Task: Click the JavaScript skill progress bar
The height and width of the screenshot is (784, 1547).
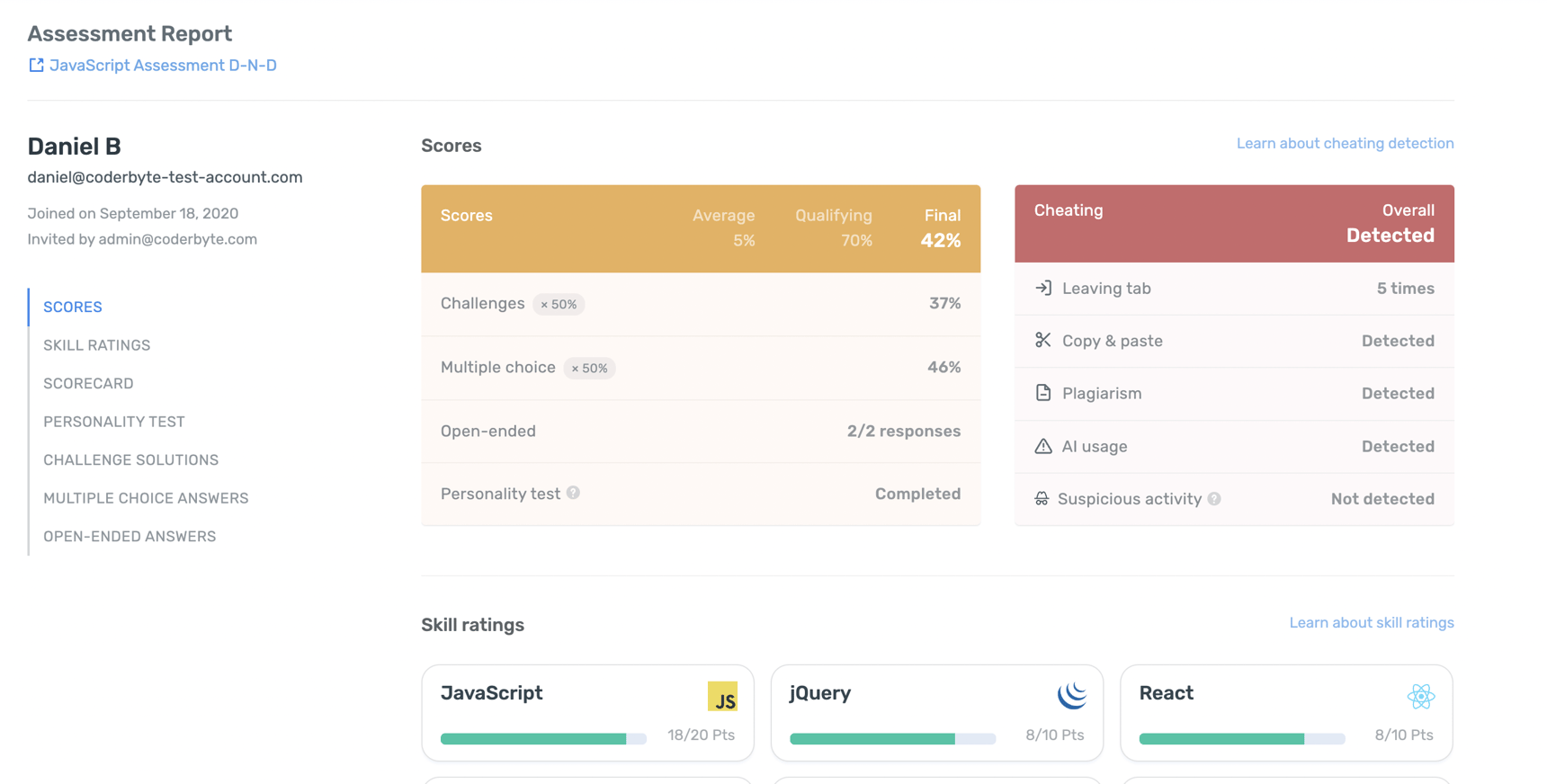Action: (x=543, y=738)
